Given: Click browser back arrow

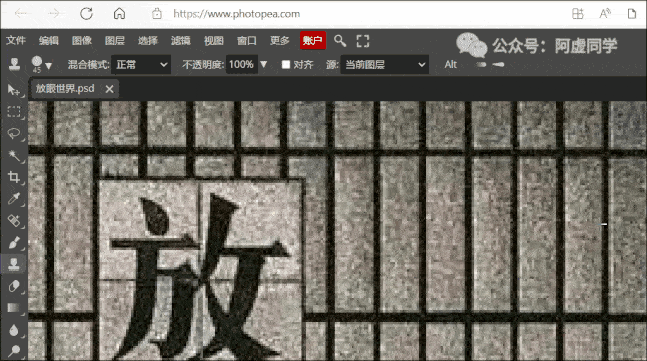Looking at the screenshot, I should 21,14.
